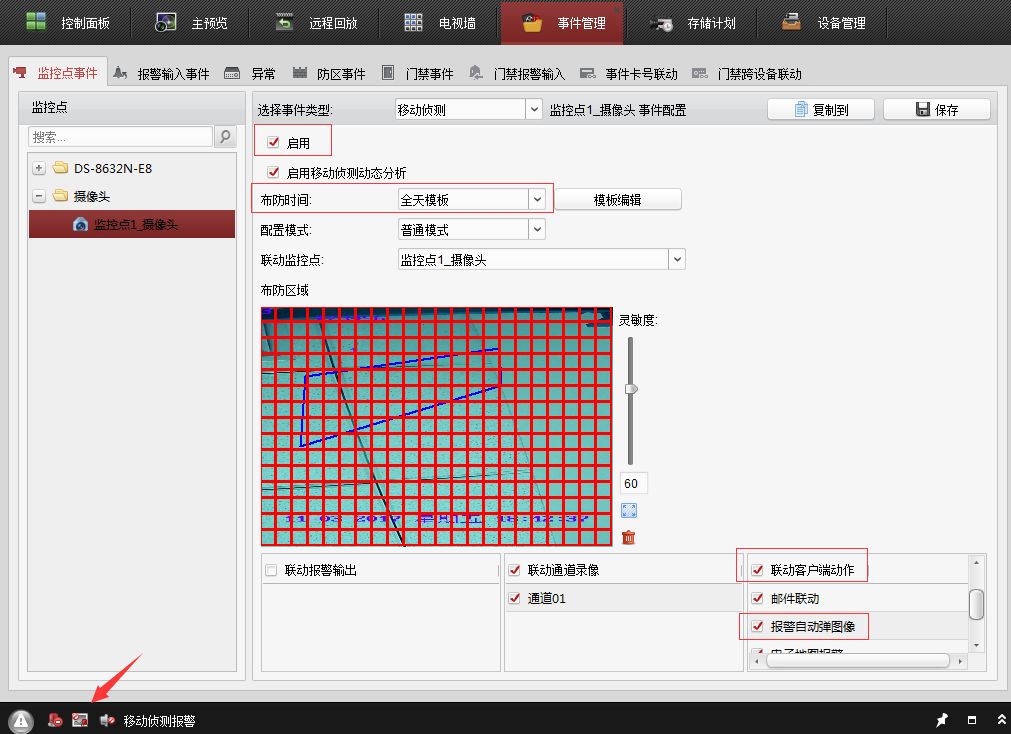Uncheck 启用移动侦测动态分析
Viewport: 1011px width, 734px height.
click(x=273, y=173)
